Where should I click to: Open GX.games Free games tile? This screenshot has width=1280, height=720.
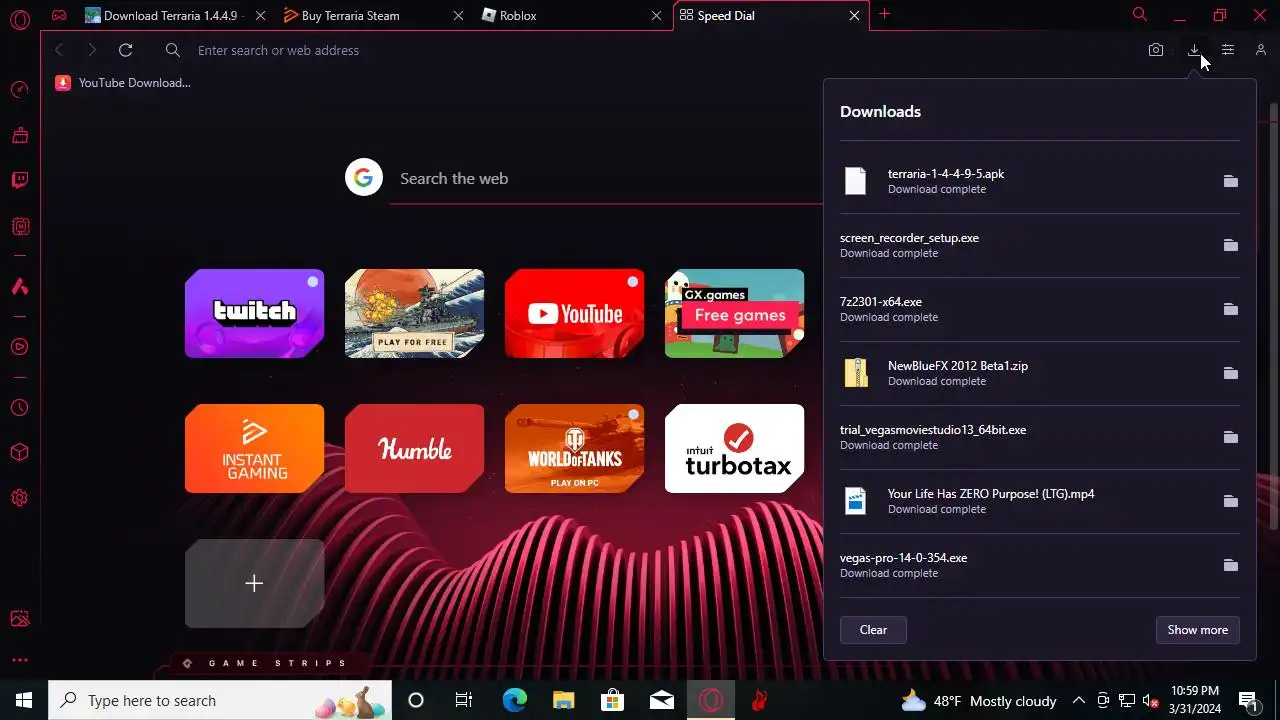coord(734,313)
